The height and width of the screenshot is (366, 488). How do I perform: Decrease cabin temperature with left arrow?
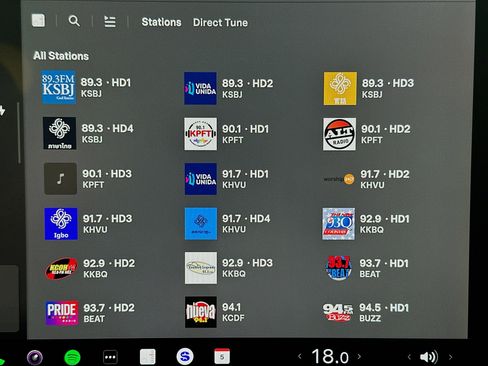[x=300, y=356]
